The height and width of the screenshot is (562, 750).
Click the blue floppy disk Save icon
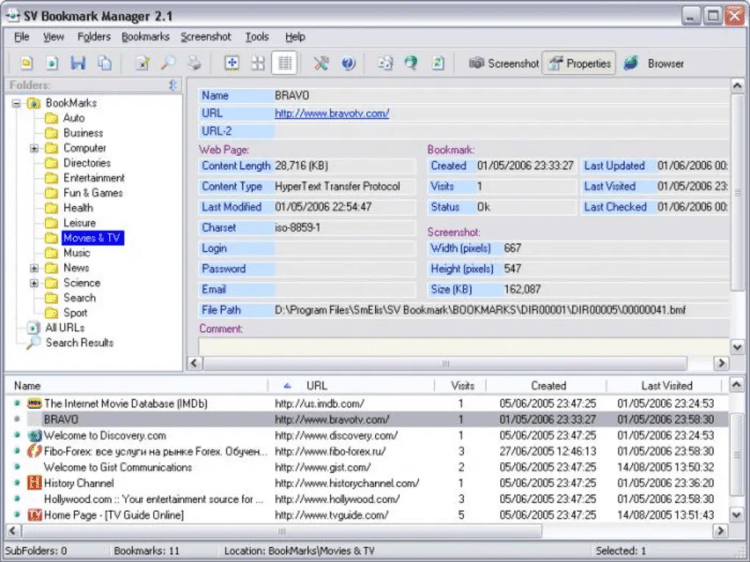[x=78, y=63]
